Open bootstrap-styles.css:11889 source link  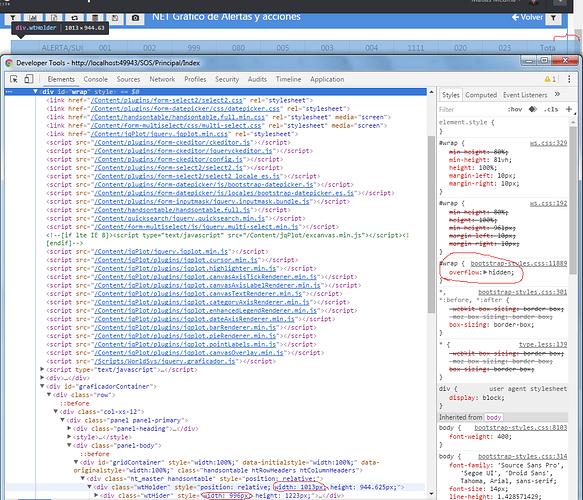(x=519, y=264)
